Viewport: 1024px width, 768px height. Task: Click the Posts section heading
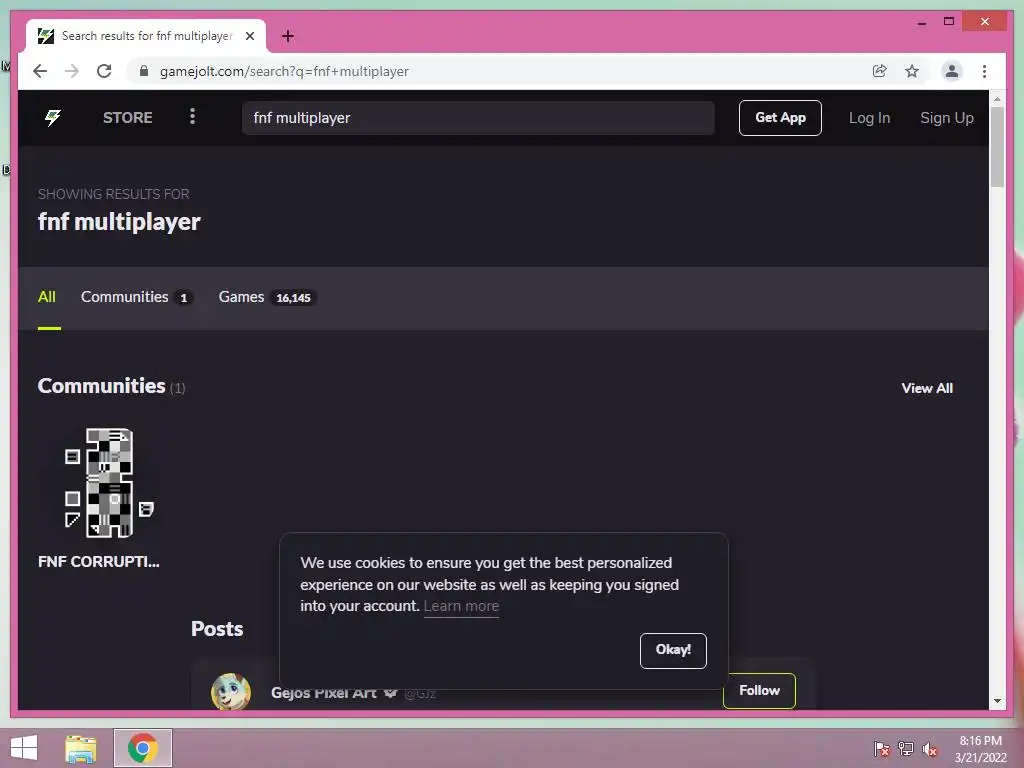(x=217, y=629)
